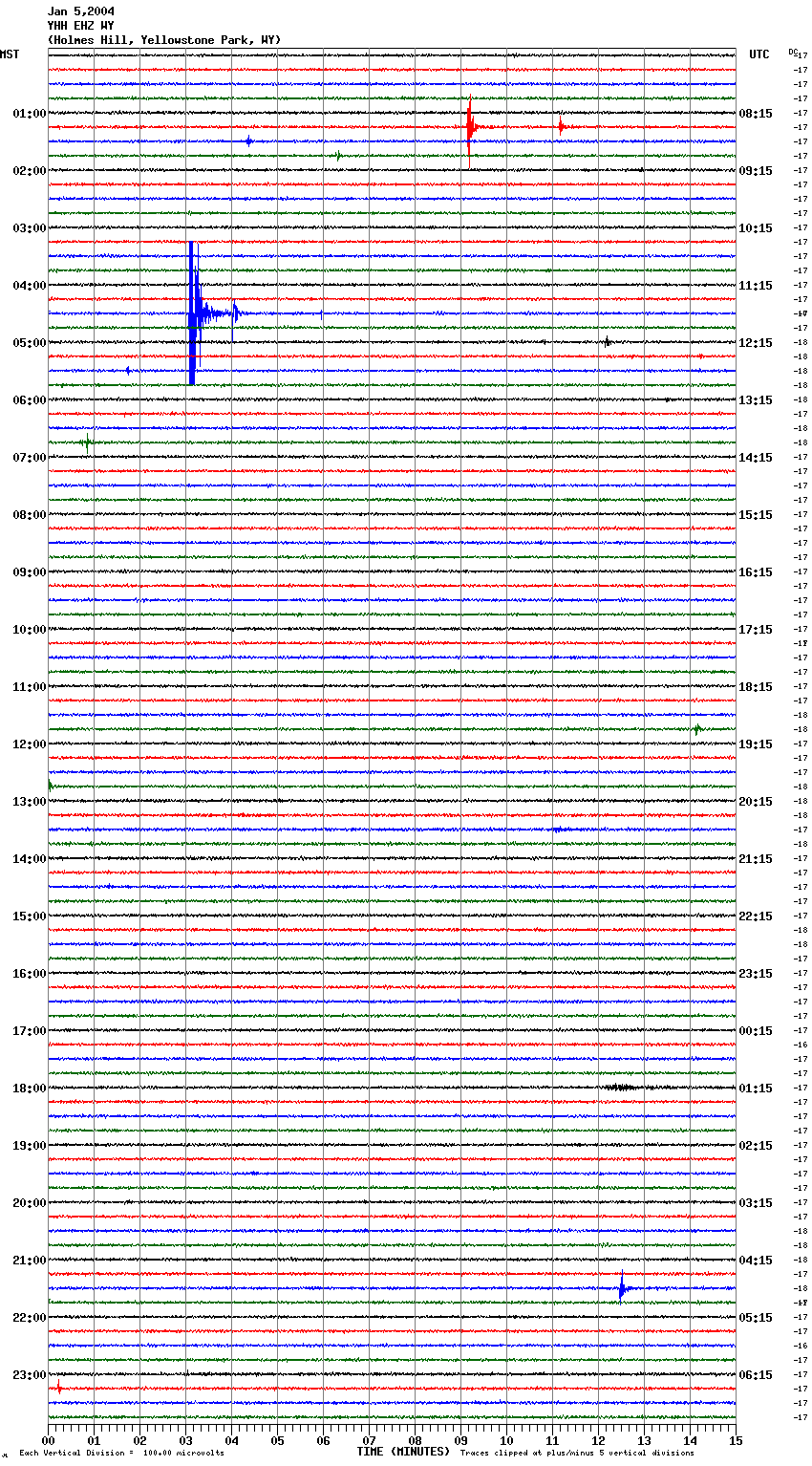This screenshot has height=1466, width=812.
Task: Click the black blip near minute 12 at 05:00
Action: [x=607, y=341]
